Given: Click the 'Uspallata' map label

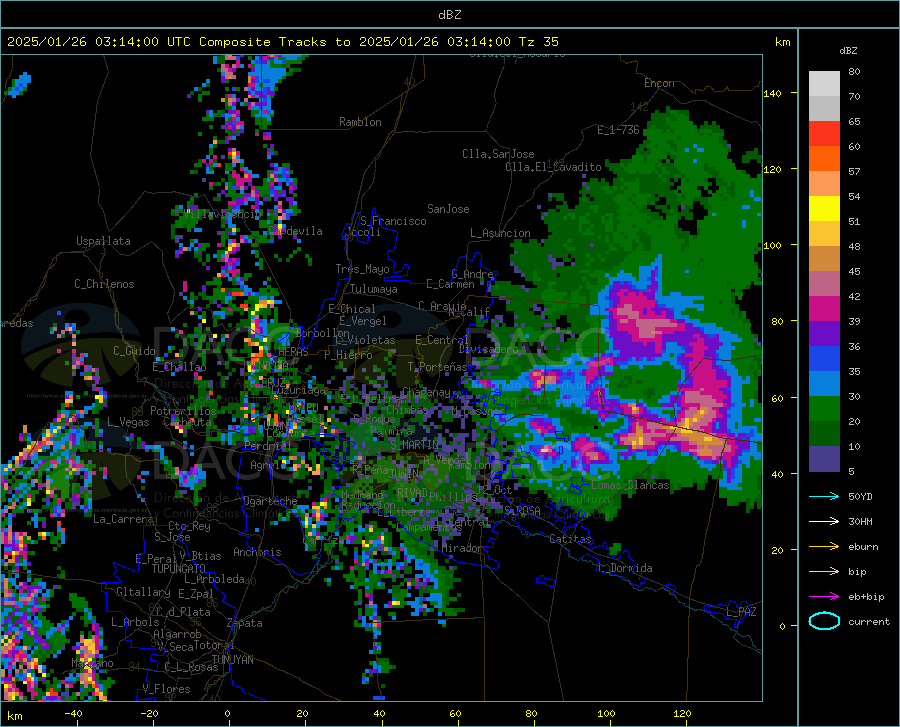Looking at the screenshot, I should (103, 241).
